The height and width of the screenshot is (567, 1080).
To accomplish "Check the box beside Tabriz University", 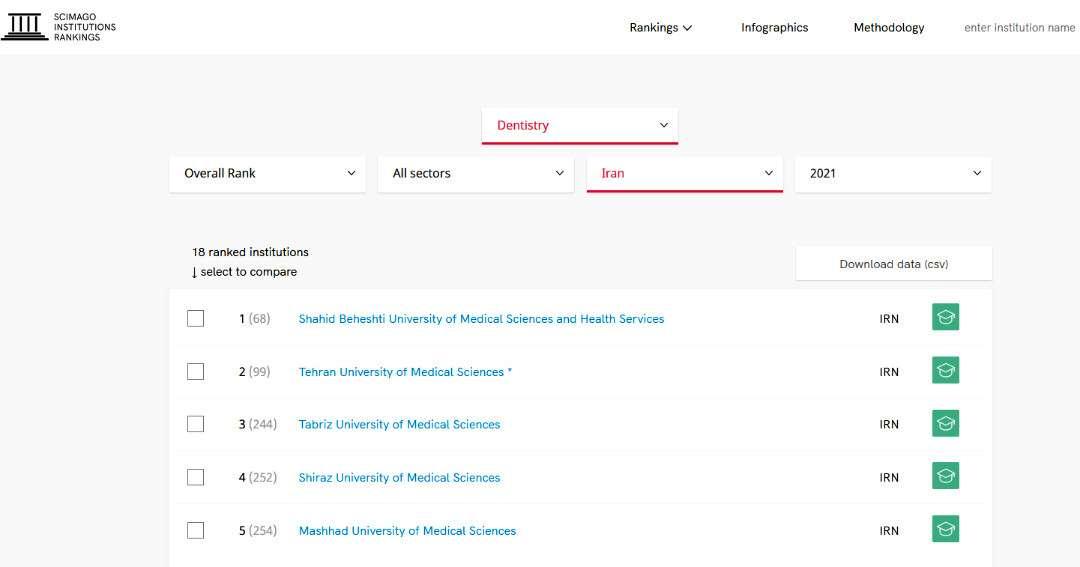I will (196, 424).
